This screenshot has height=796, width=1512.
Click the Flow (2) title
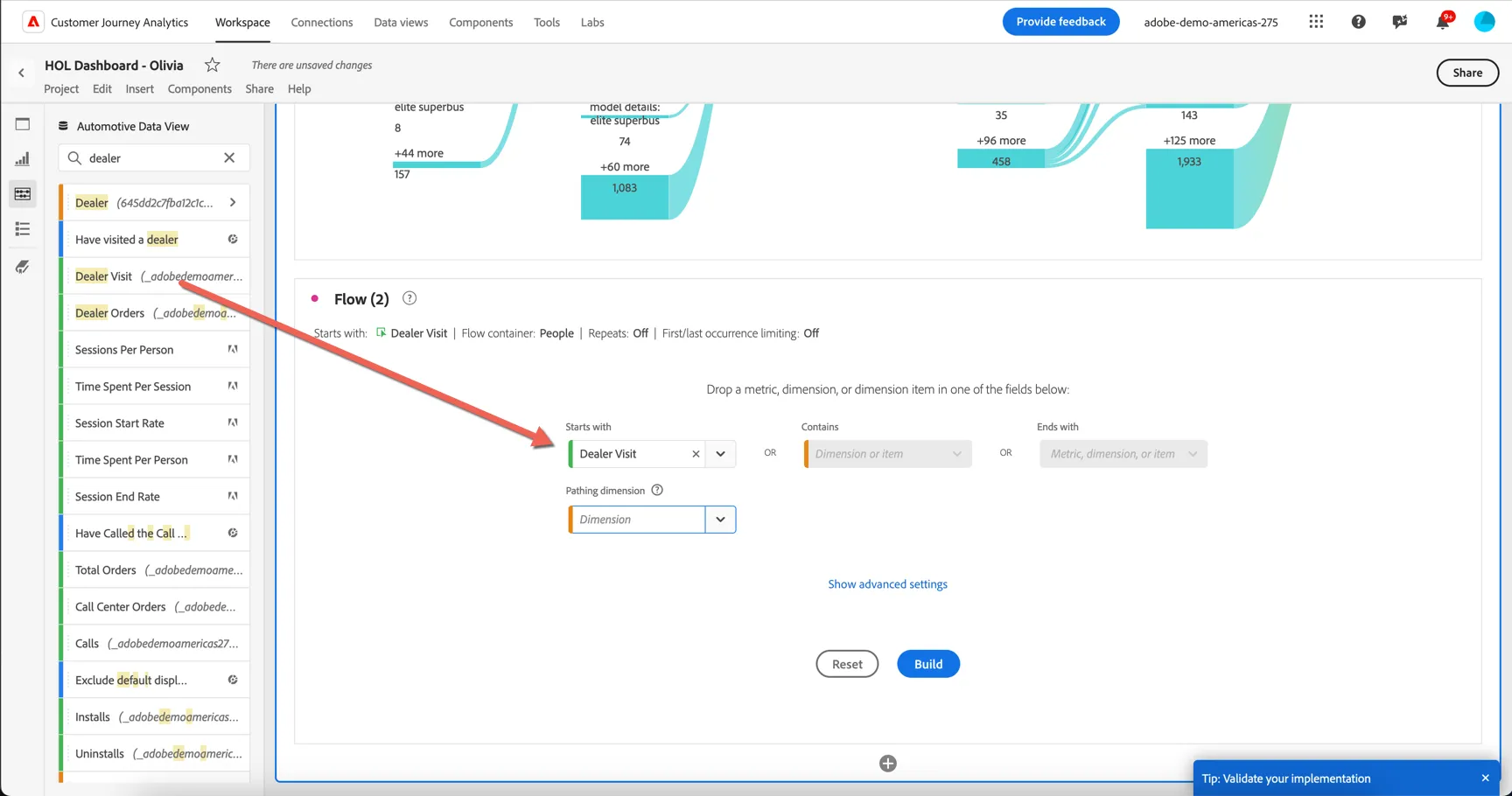[361, 299]
